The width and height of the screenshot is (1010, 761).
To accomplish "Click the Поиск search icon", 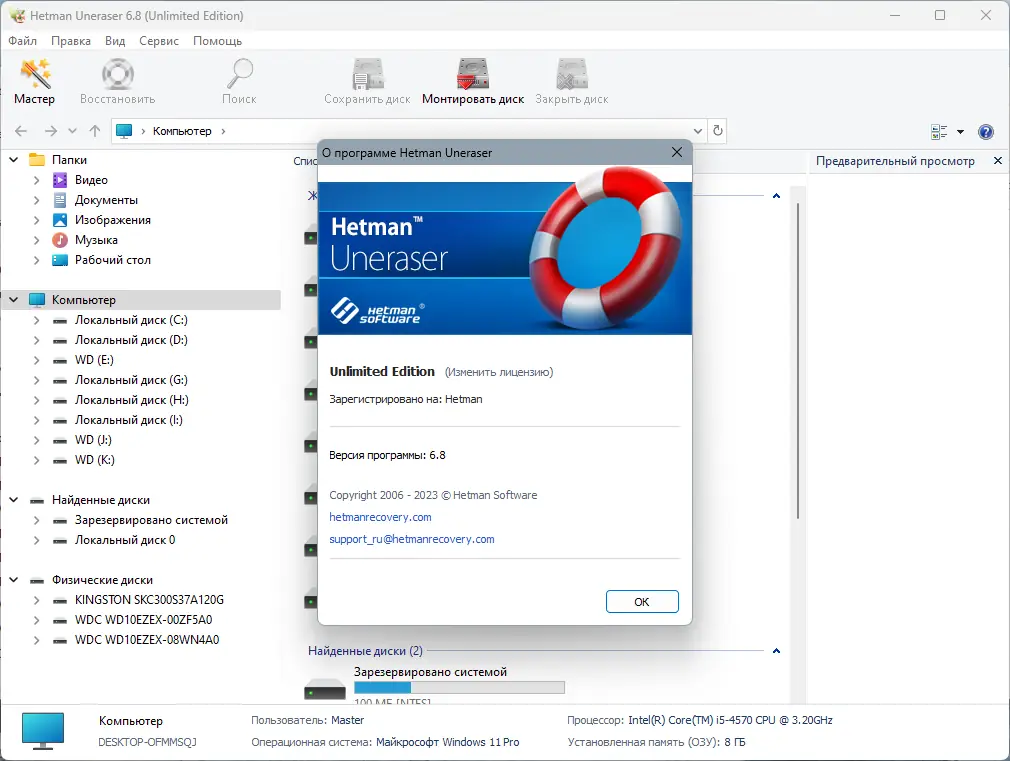I will [x=239, y=80].
